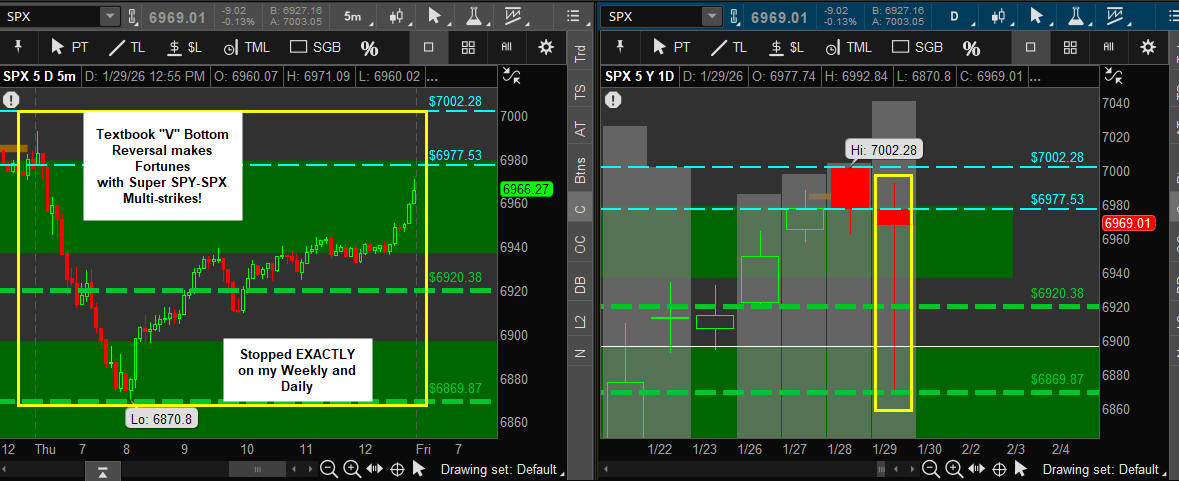
Task: Click the % percent tool in right chart
Action: pos(970,47)
